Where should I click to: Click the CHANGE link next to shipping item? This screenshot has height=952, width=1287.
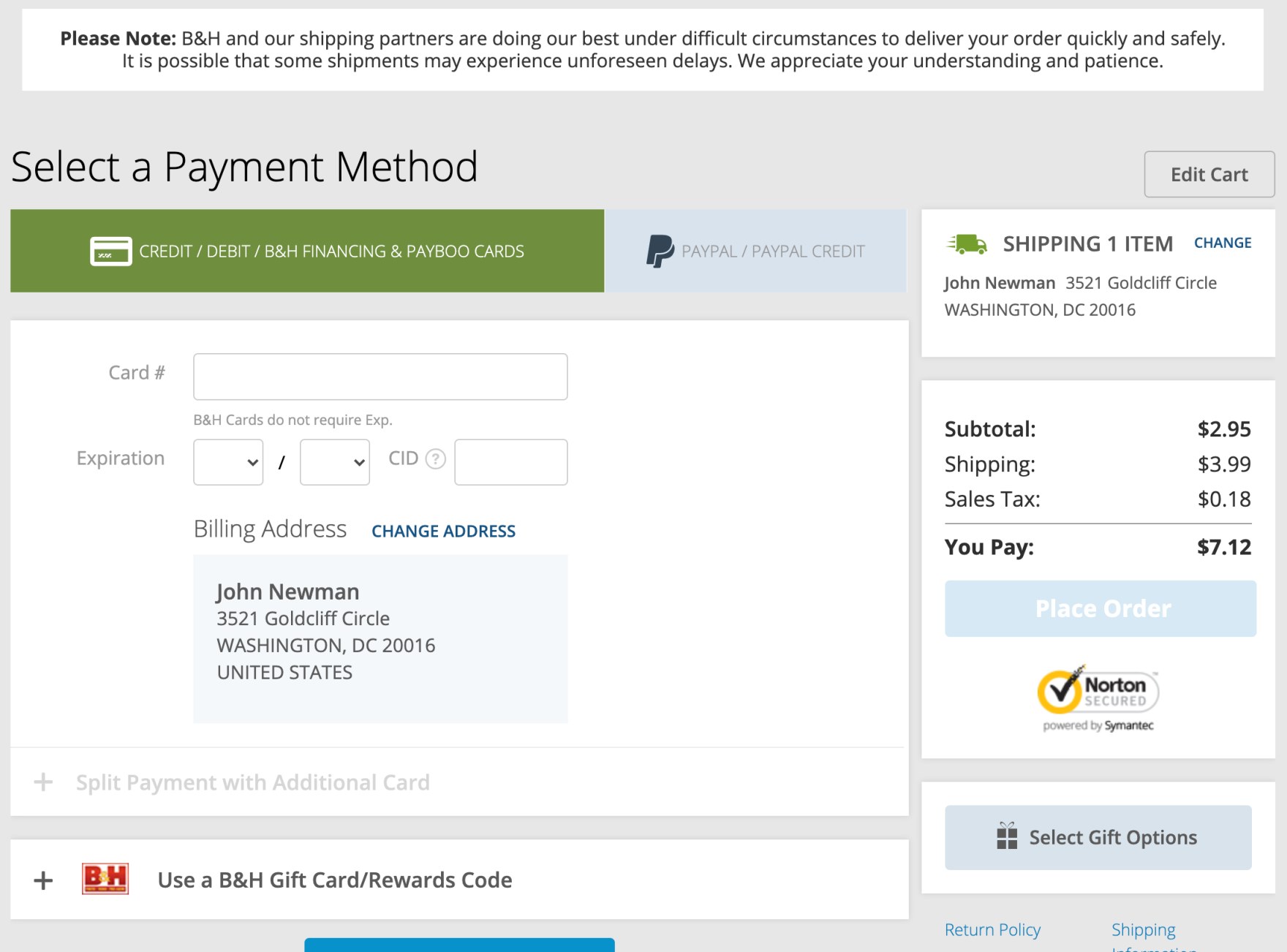click(x=1222, y=242)
